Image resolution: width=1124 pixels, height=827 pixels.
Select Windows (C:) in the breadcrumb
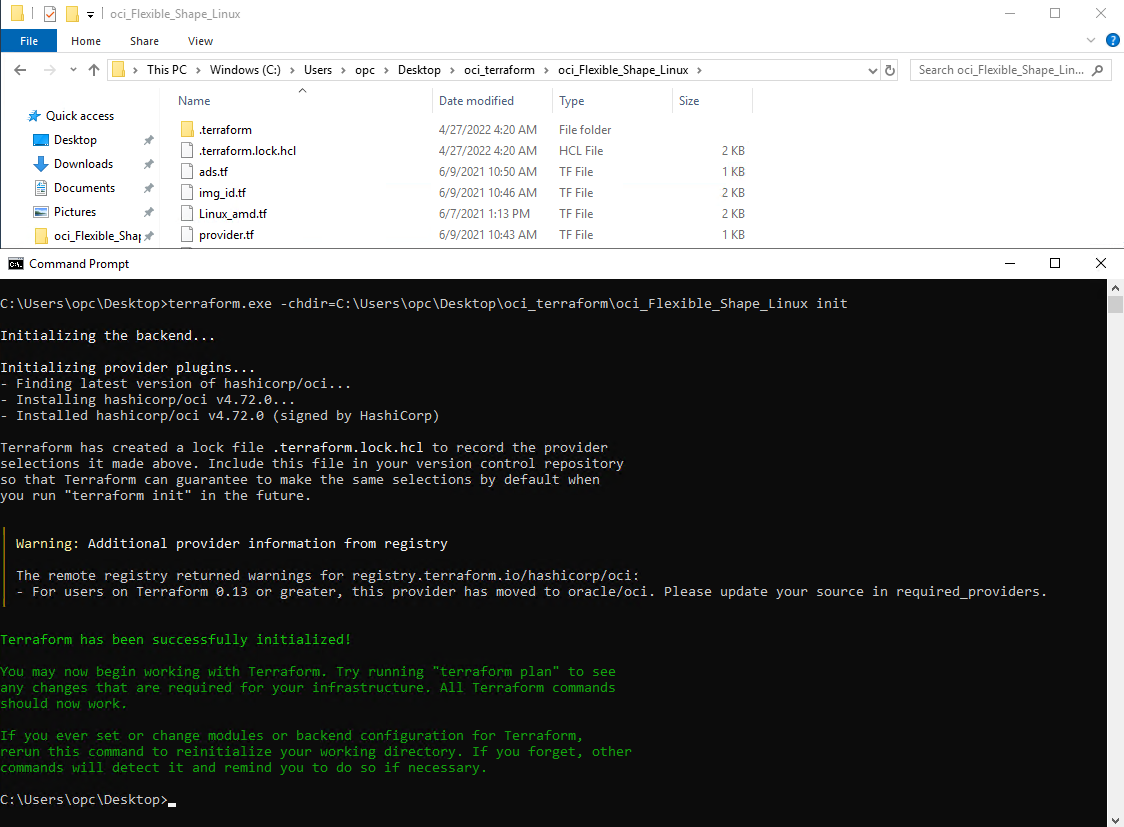245,70
